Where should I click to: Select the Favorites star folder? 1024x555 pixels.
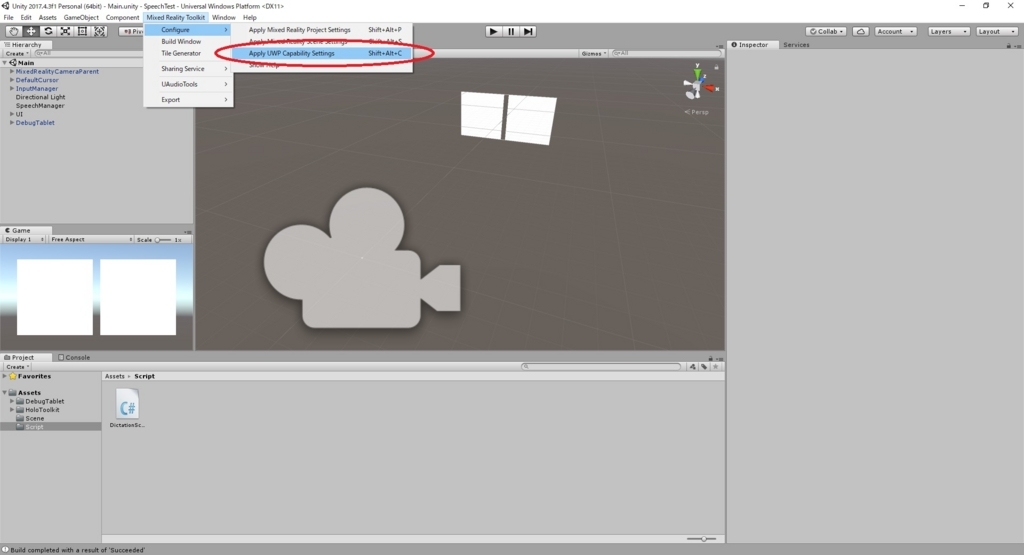29,376
